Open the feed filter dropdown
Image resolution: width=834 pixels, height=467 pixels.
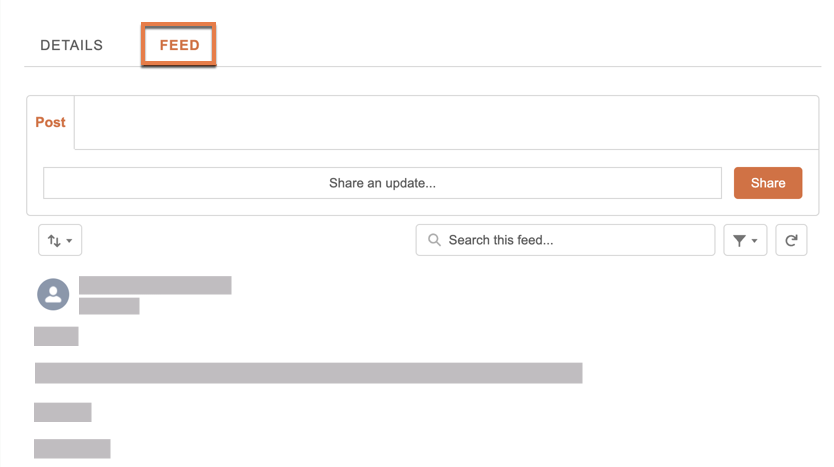pos(745,240)
